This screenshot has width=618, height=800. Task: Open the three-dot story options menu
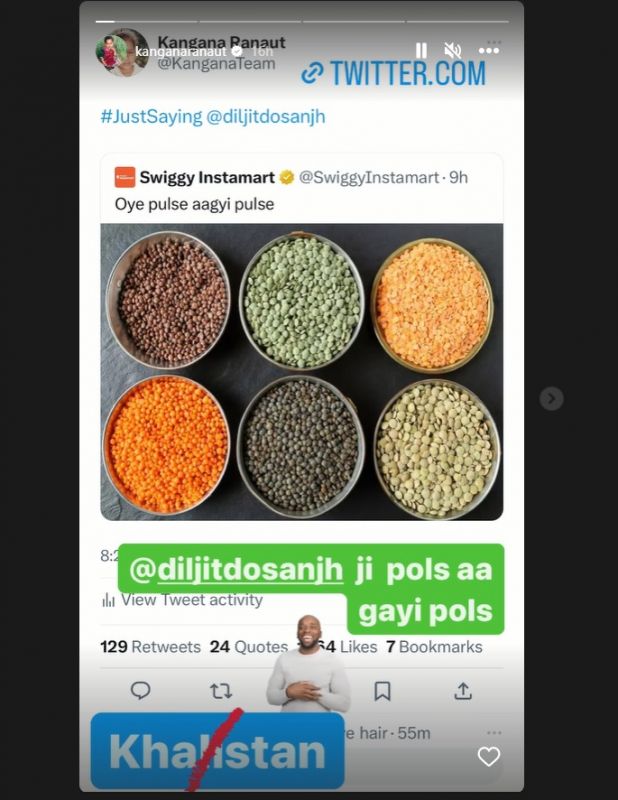[488, 51]
